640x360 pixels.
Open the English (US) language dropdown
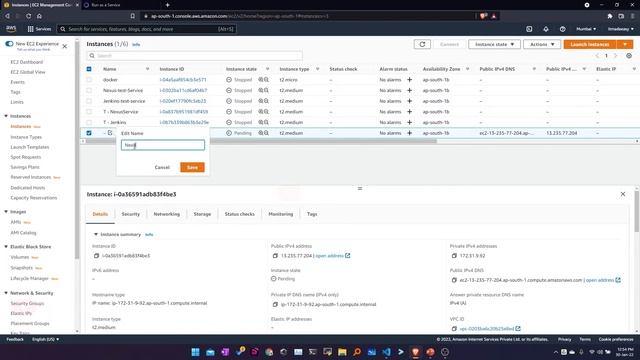click(45, 339)
